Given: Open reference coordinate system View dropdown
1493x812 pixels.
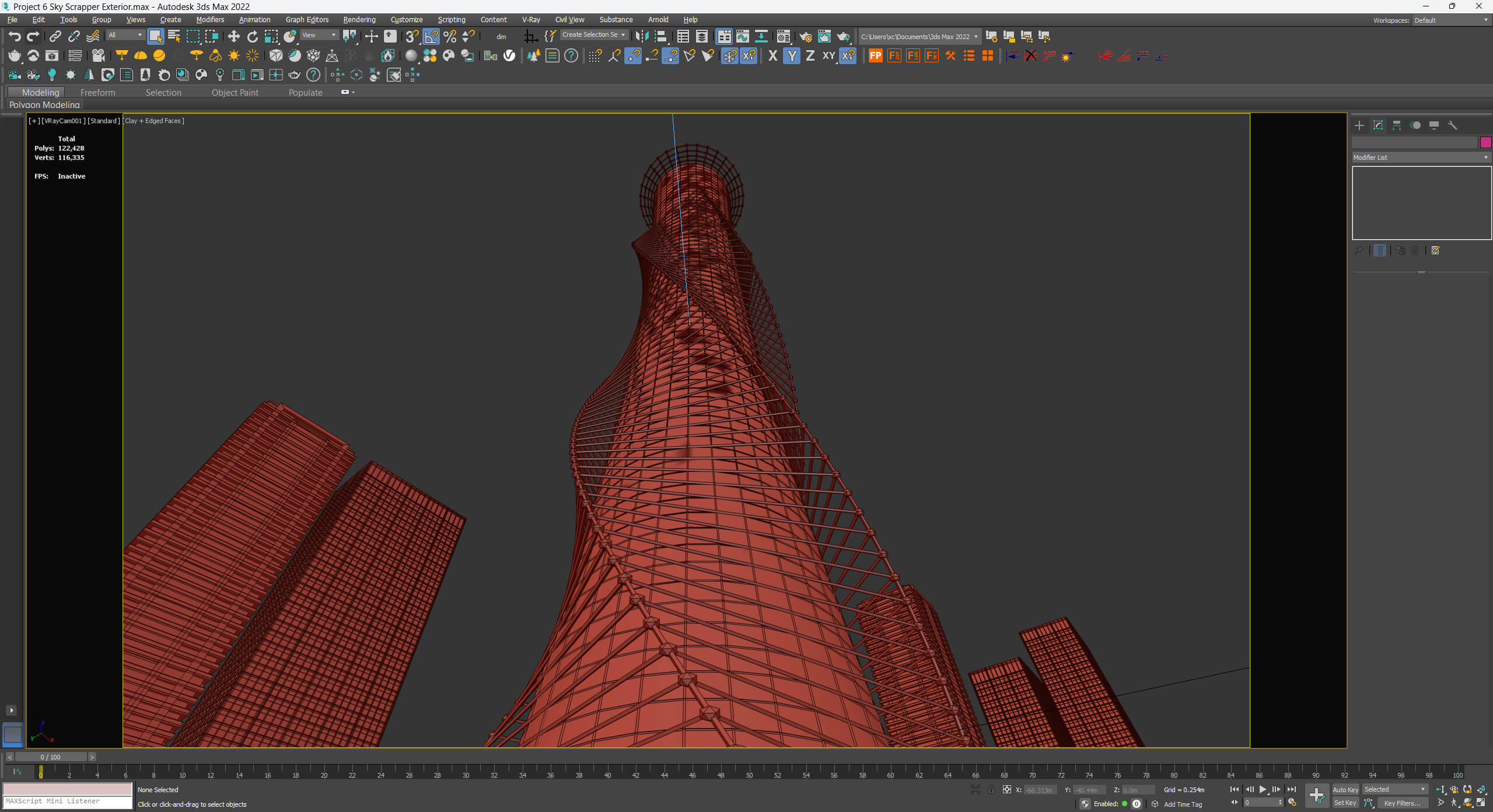Looking at the screenshot, I should click(x=319, y=35).
